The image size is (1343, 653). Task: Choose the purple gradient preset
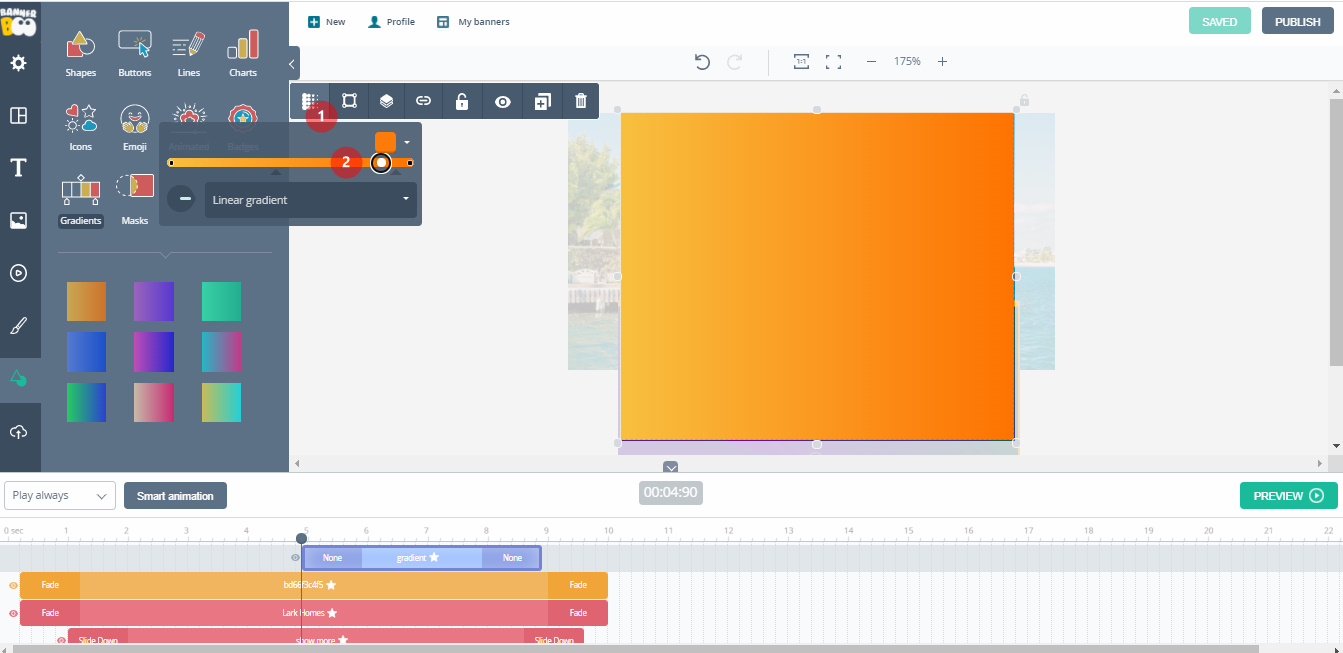coord(153,301)
